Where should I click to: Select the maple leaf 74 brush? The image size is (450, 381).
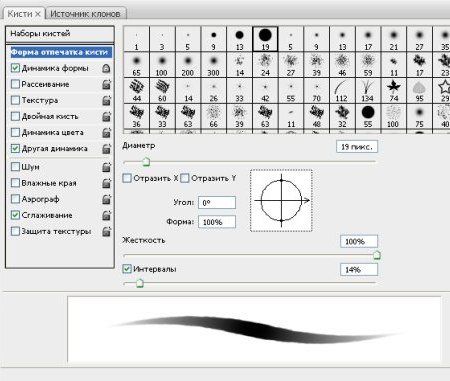pyautogui.click(x=394, y=91)
